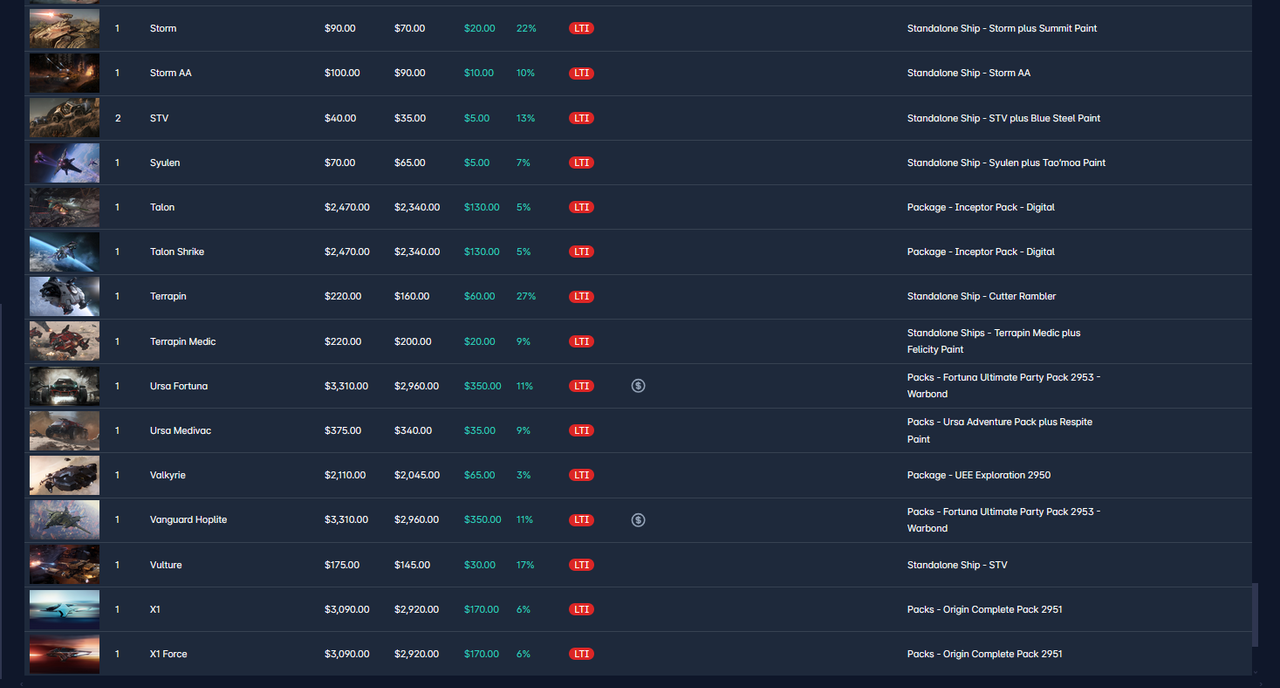Open the Storm AA ship thumbnail
The image size is (1280, 688).
[64, 73]
